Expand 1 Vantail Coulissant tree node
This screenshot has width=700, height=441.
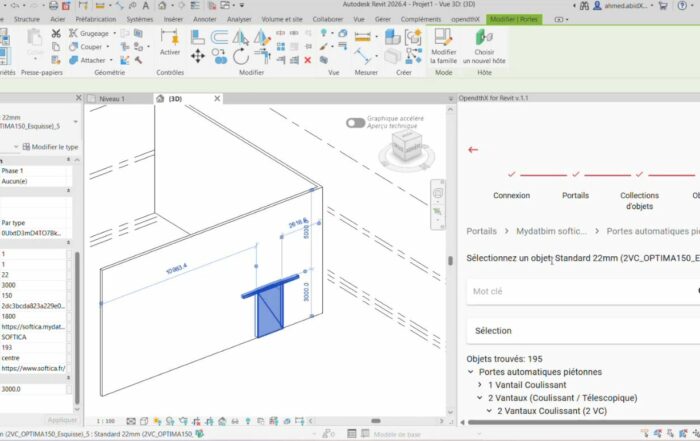pos(480,385)
